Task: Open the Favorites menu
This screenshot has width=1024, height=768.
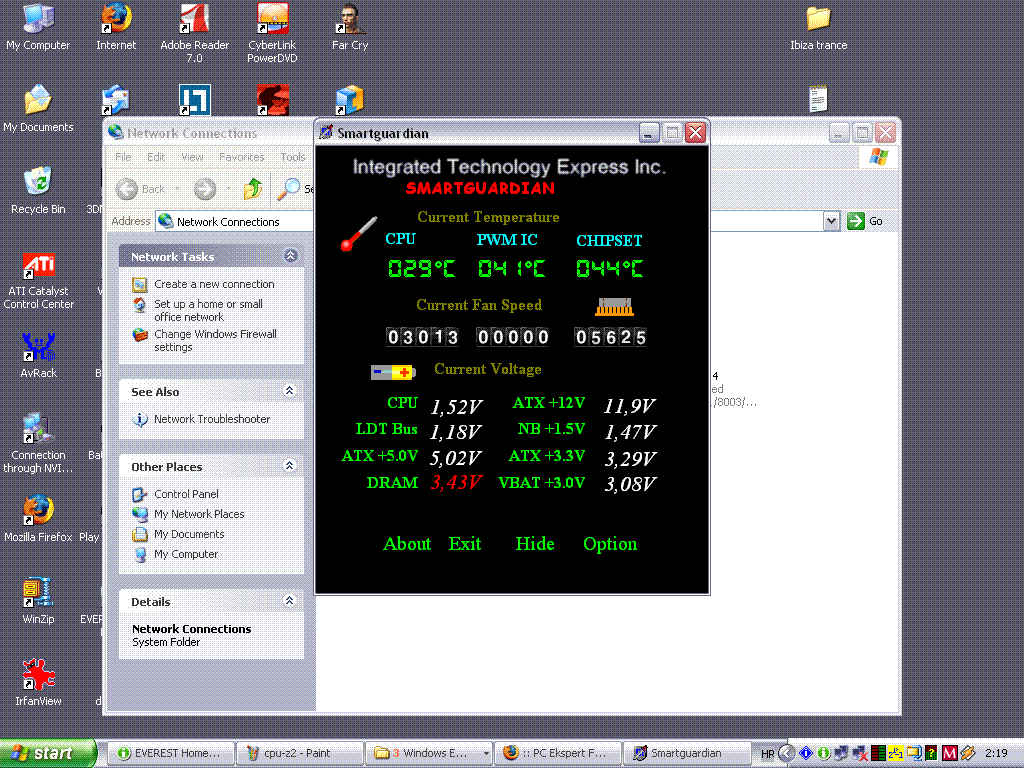Action: coord(242,157)
